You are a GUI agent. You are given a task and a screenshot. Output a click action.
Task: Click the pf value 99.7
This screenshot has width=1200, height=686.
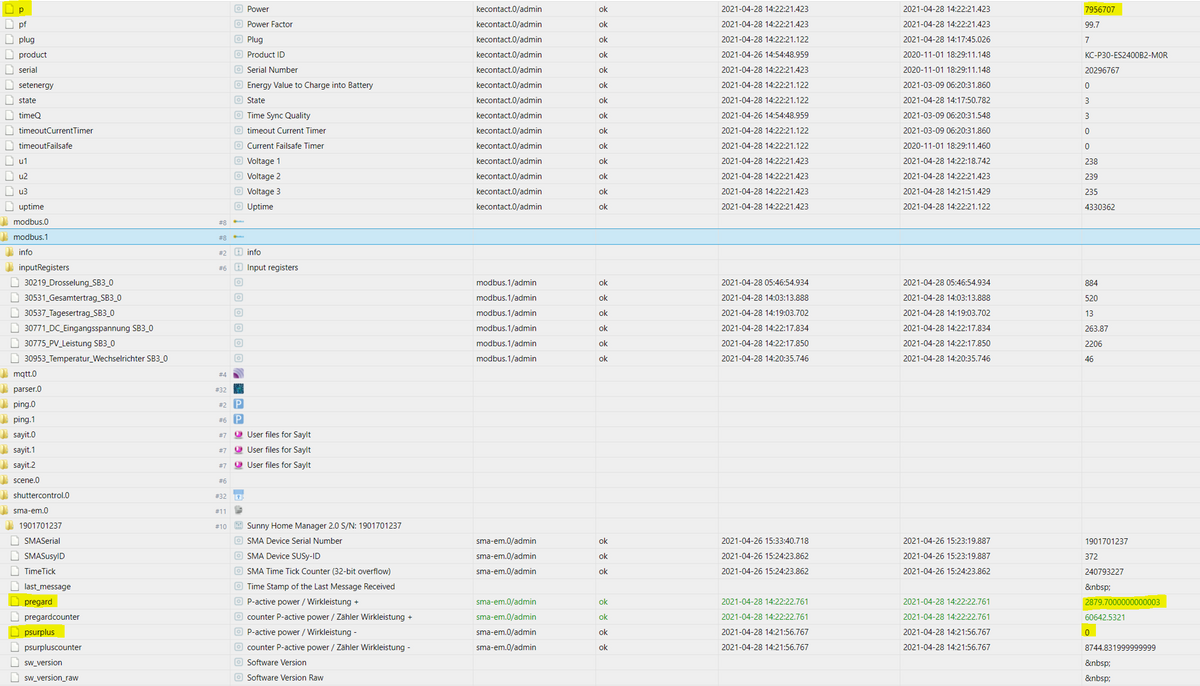click(1092, 24)
